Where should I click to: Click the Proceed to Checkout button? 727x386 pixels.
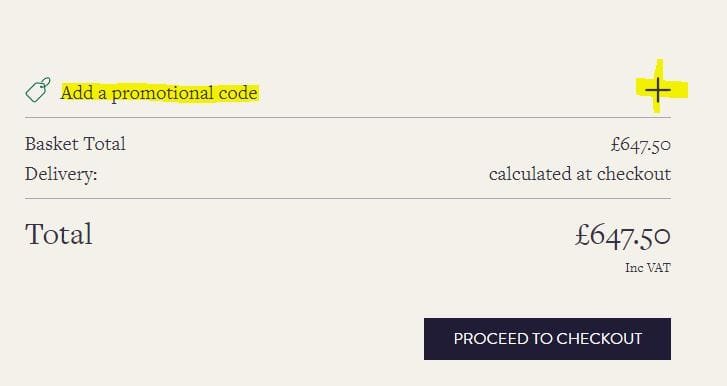click(547, 339)
